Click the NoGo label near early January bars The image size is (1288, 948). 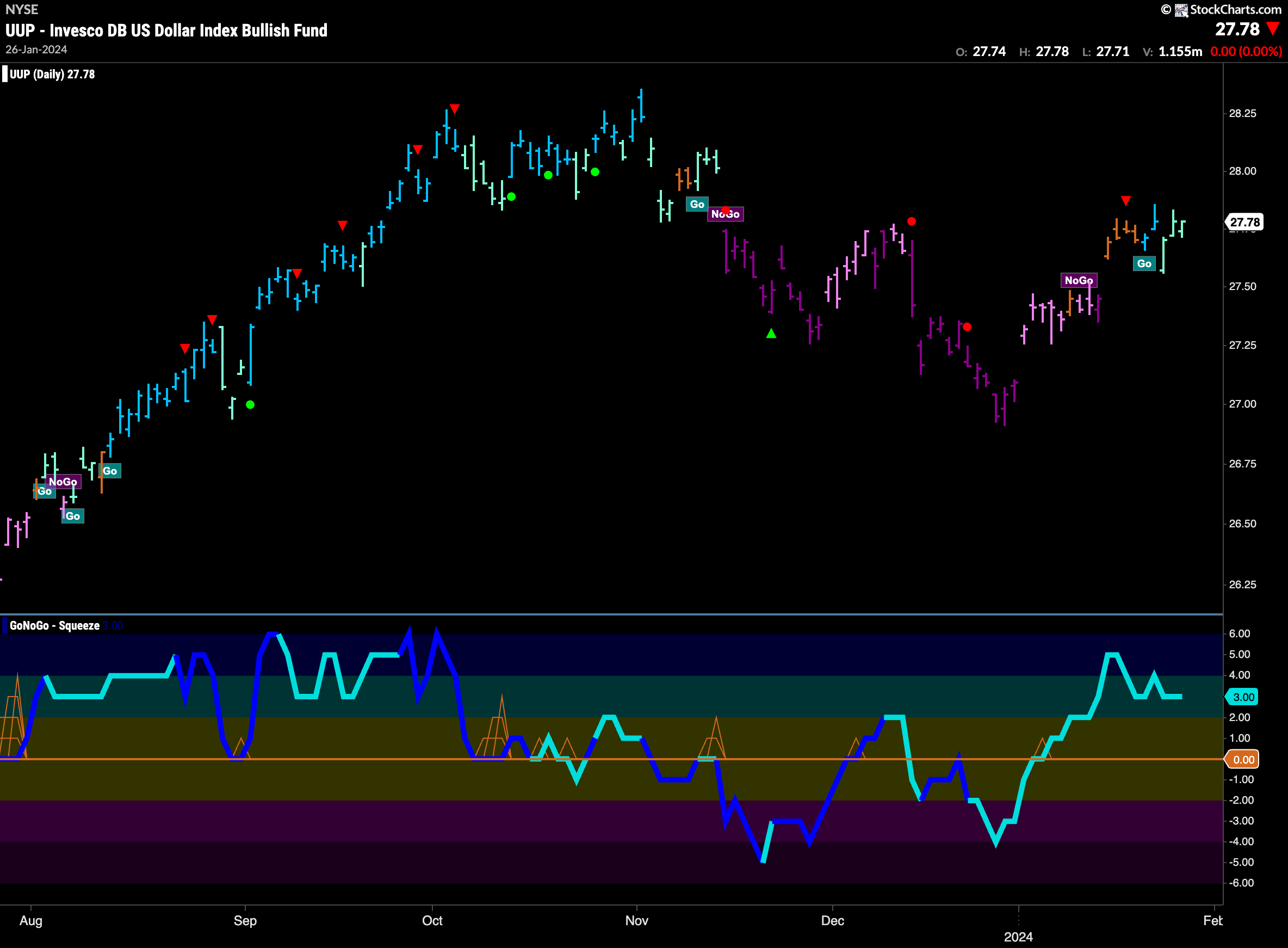coord(1079,280)
